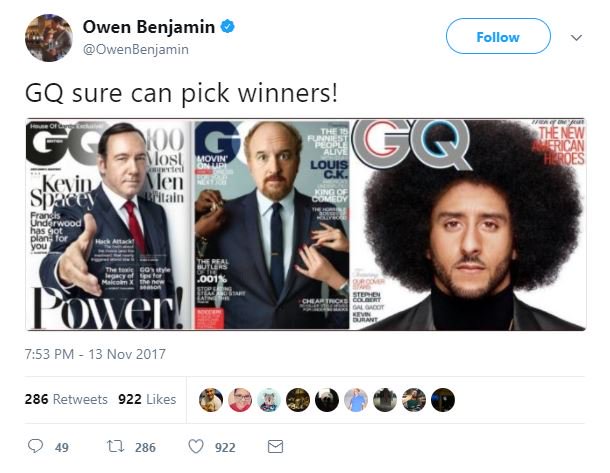Click the first liker avatar in row

click(211, 400)
